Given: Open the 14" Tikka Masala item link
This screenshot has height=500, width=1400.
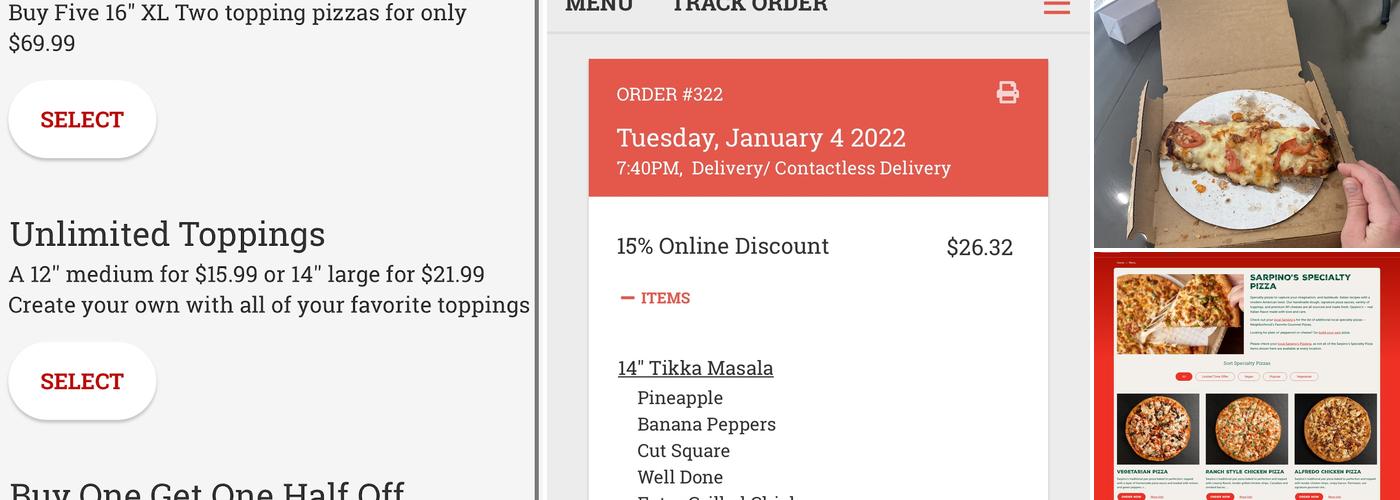Looking at the screenshot, I should pyautogui.click(x=695, y=368).
